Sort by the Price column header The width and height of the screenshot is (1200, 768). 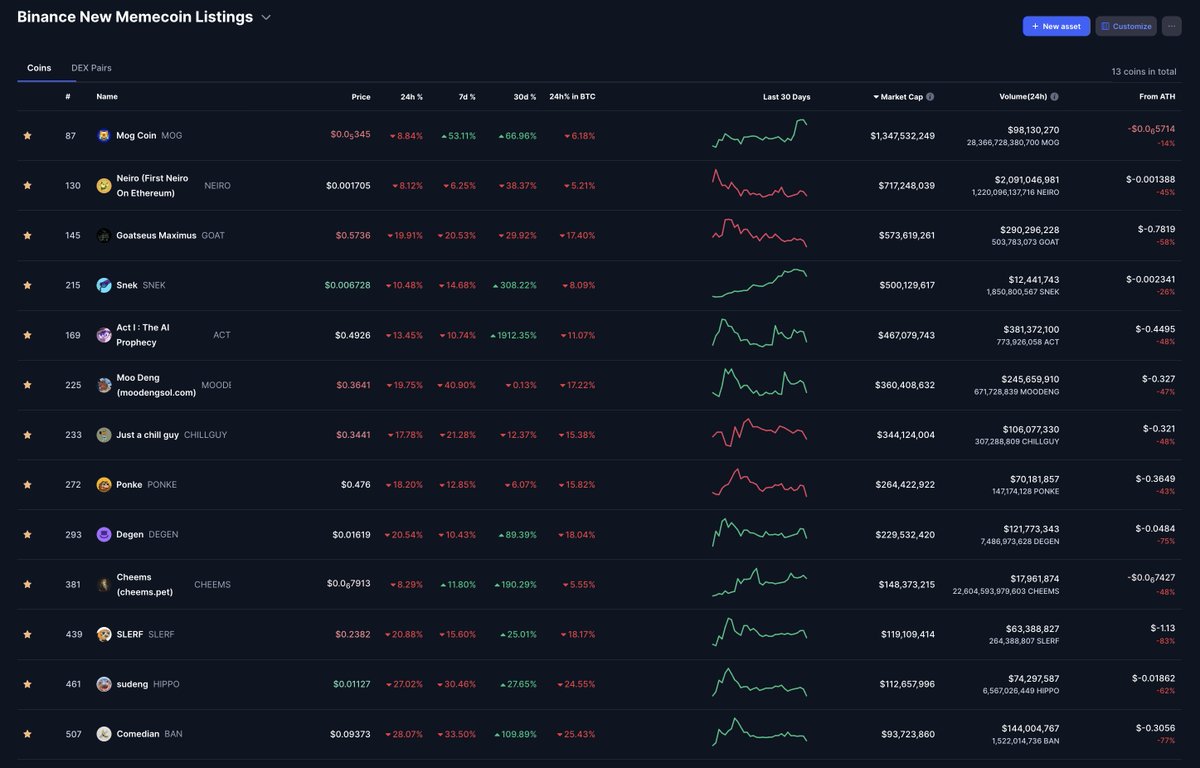click(361, 97)
